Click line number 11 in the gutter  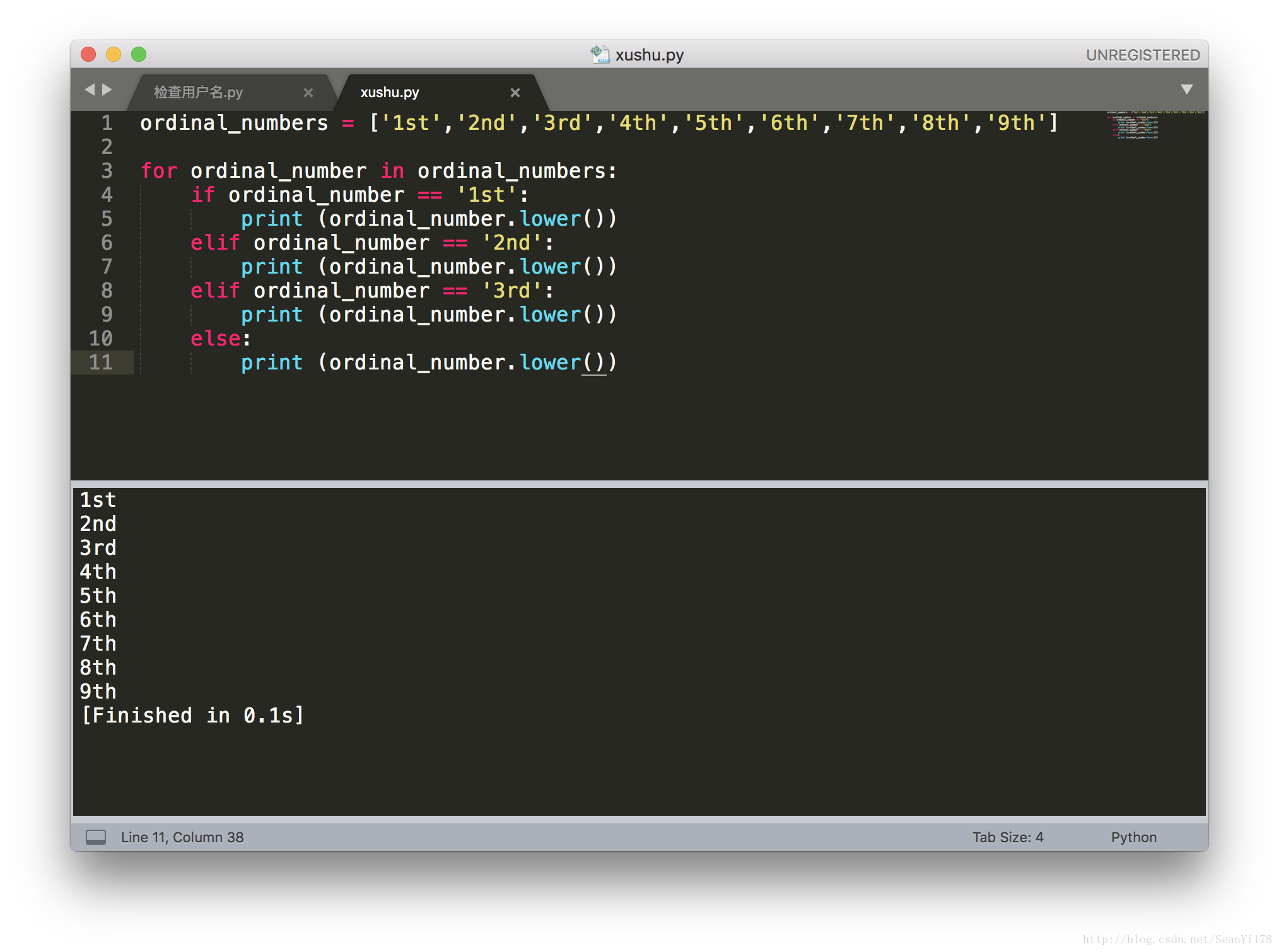tap(100, 362)
